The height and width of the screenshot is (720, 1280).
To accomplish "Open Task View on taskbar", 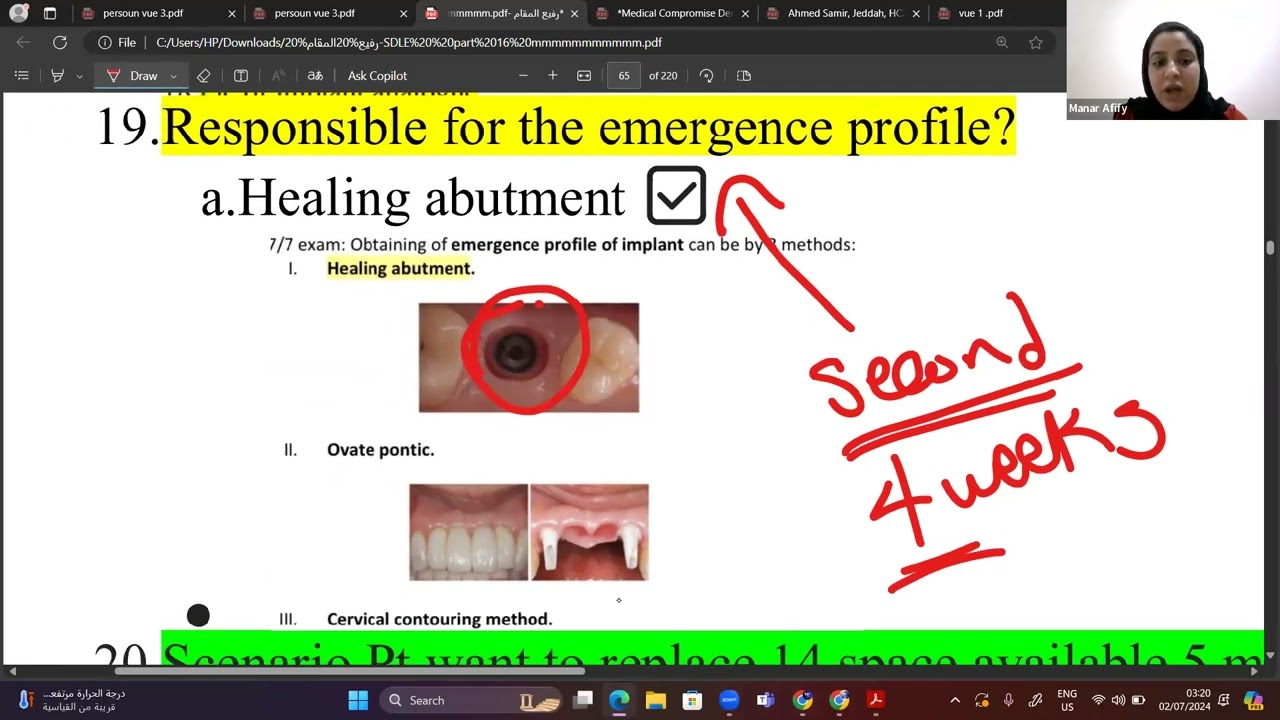I will tap(583, 700).
